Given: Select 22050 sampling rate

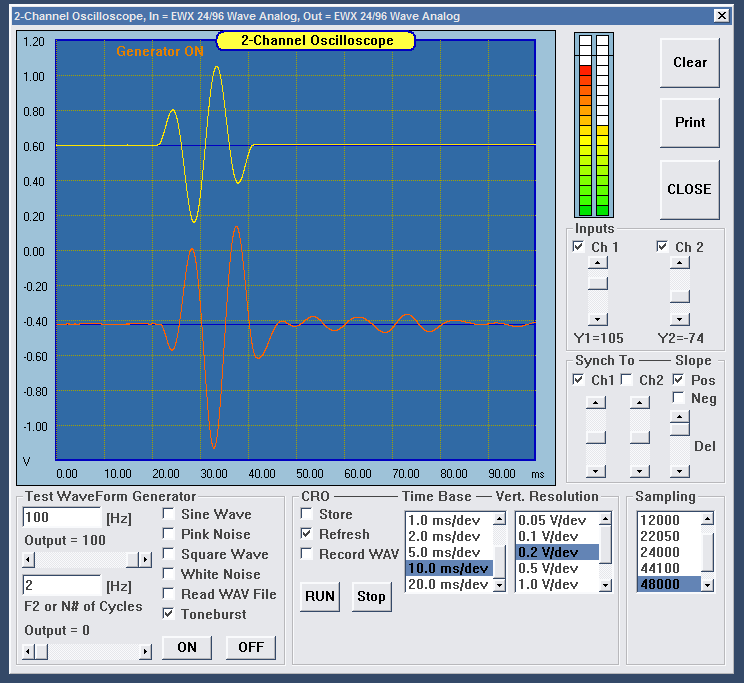Looking at the screenshot, I should 669,536.
